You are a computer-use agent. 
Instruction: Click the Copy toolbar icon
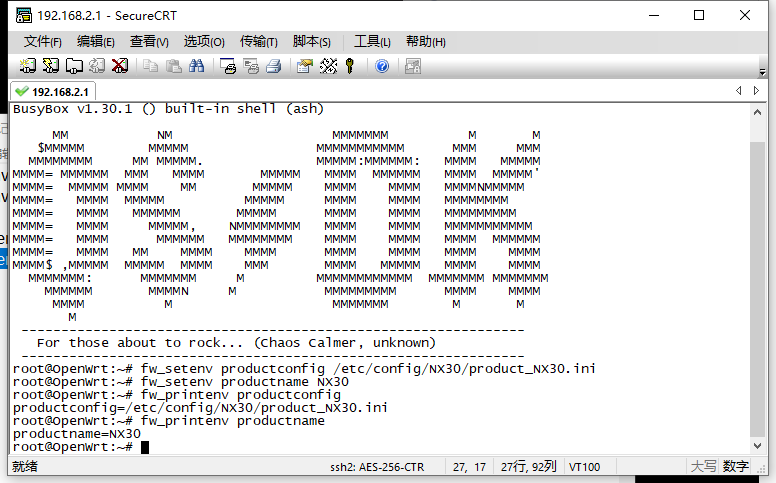(150, 66)
